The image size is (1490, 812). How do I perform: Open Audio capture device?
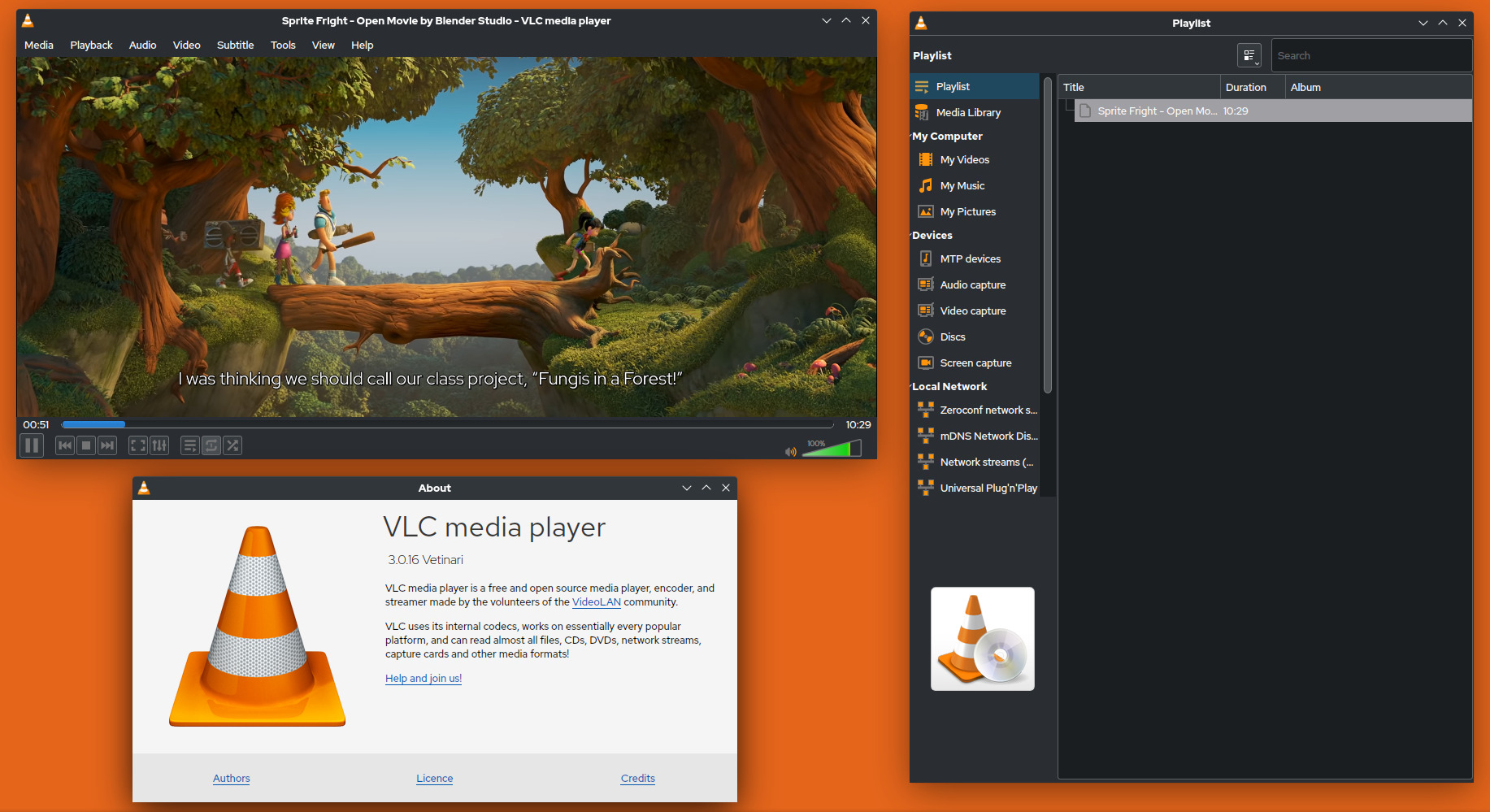(971, 284)
